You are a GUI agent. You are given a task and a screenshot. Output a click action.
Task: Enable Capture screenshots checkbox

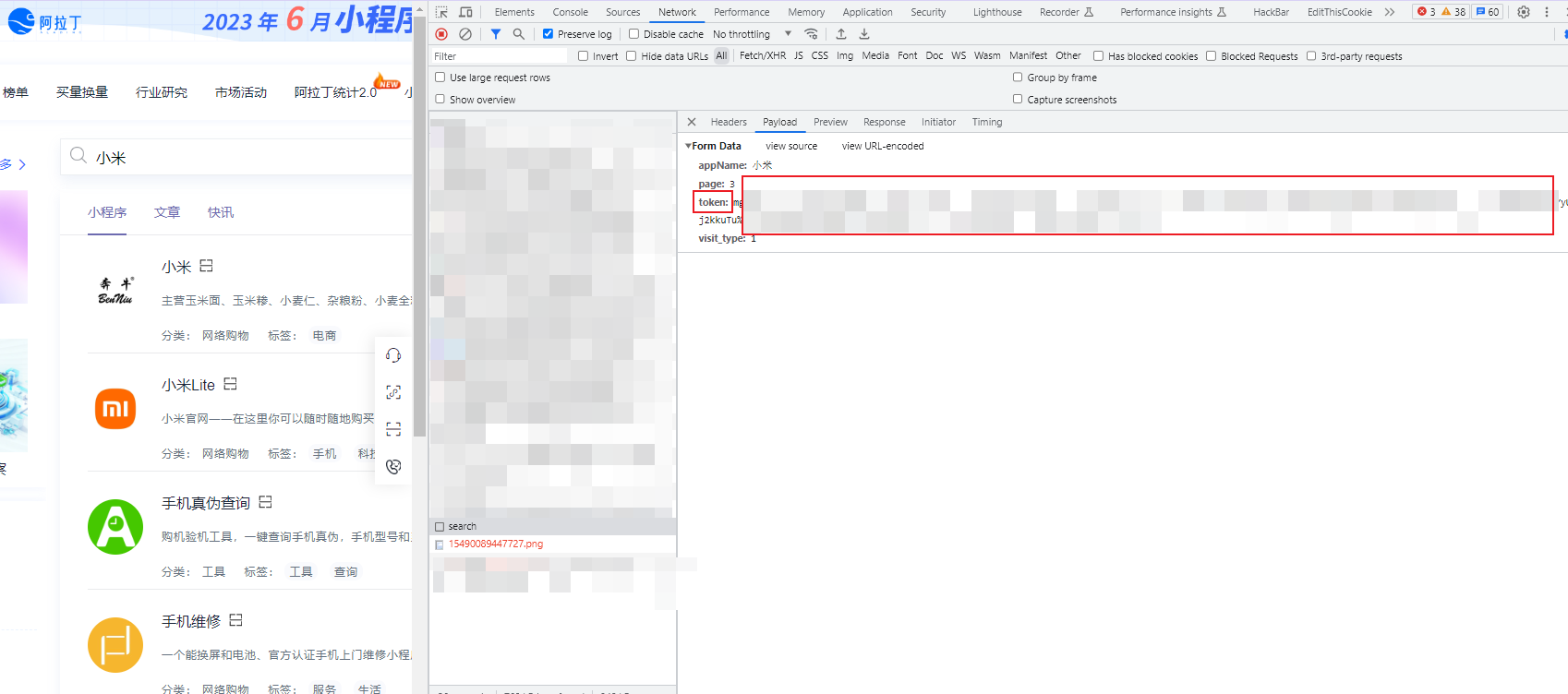pyautogui.click(x=1018, y=100)
